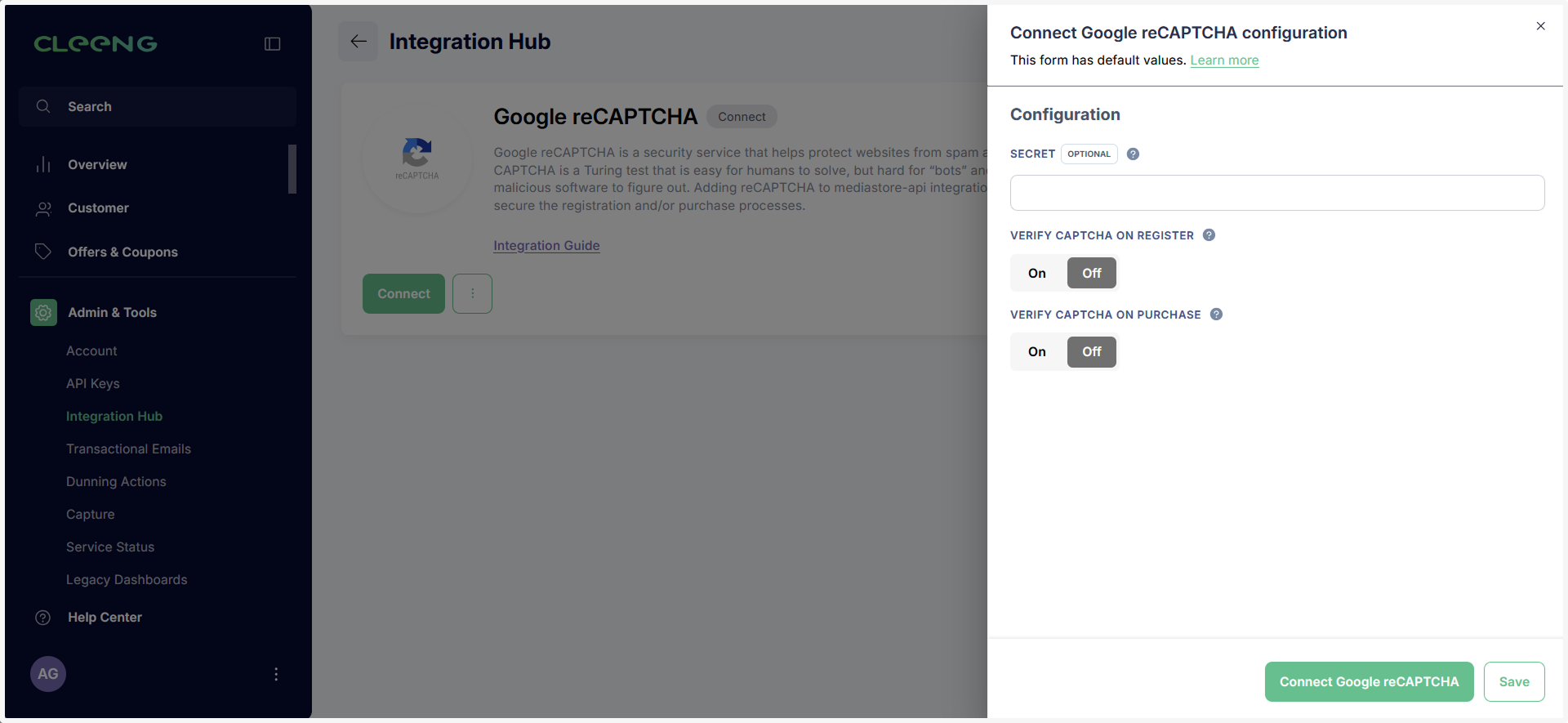Click the OPTIONAL tag next to Secret
Image resolution: width=1568 pixels, height=723 pixels.
(x=1089, y=154)
